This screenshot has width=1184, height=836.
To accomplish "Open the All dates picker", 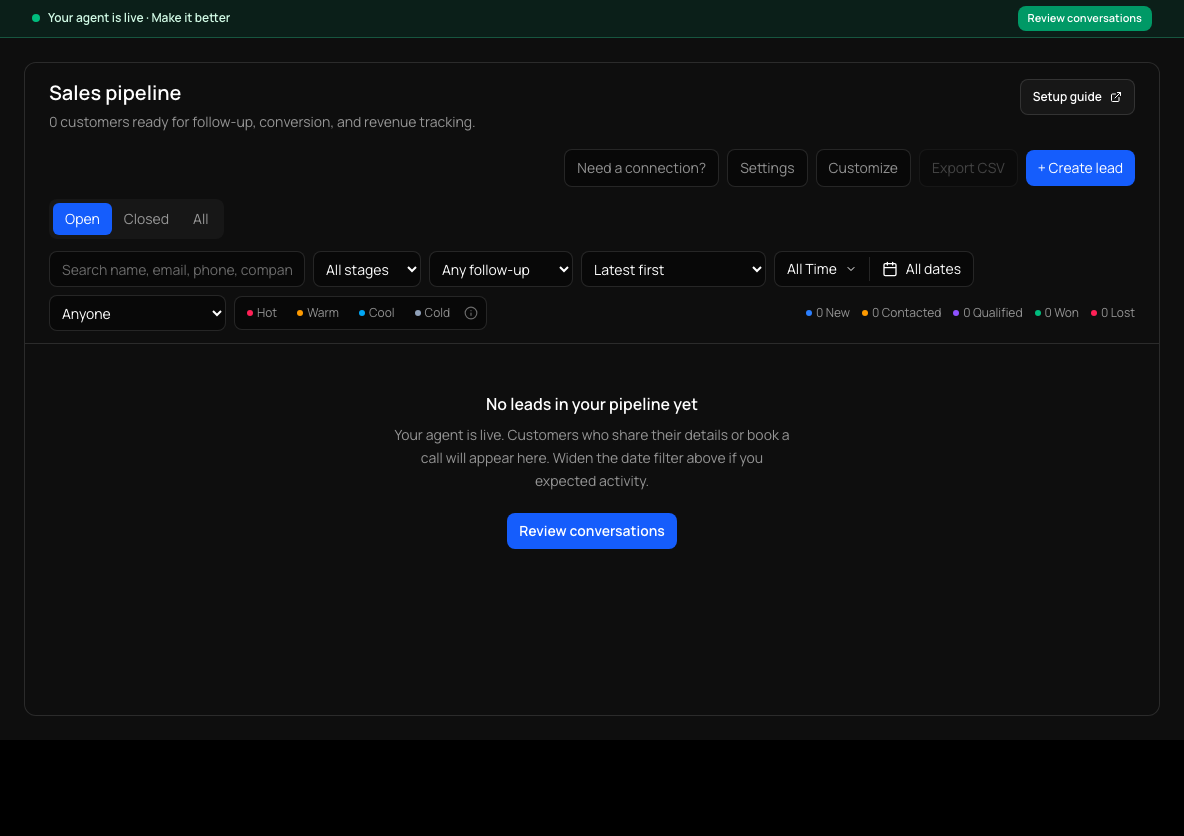I will (x=921, y=269).
